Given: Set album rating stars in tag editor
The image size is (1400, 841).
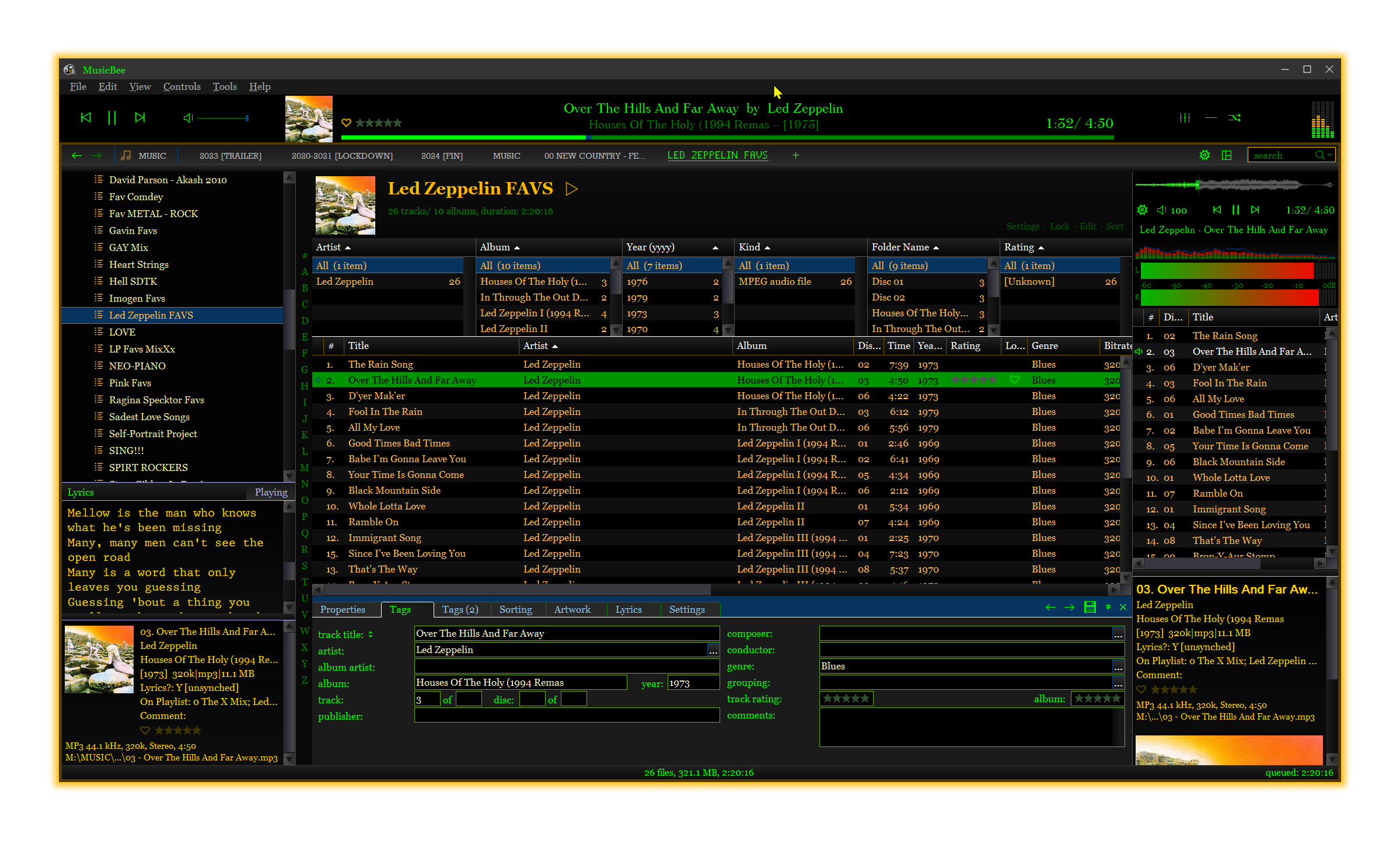Looking at the screenshot, I should point(1097,699).
